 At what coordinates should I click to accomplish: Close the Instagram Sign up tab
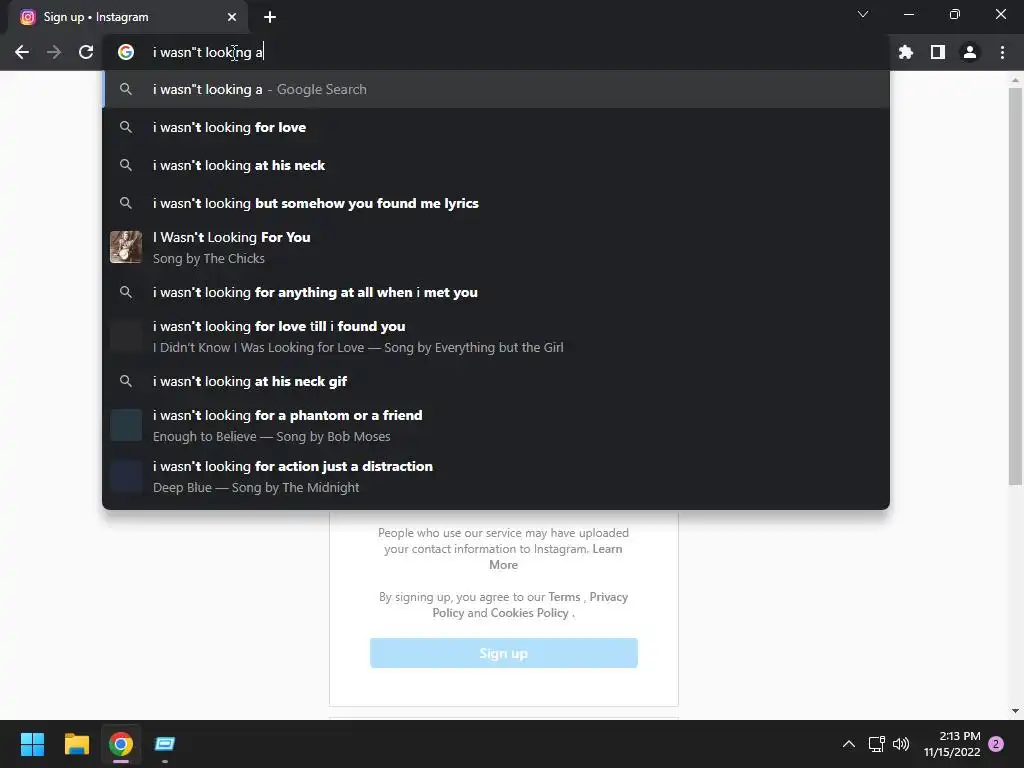232,17
